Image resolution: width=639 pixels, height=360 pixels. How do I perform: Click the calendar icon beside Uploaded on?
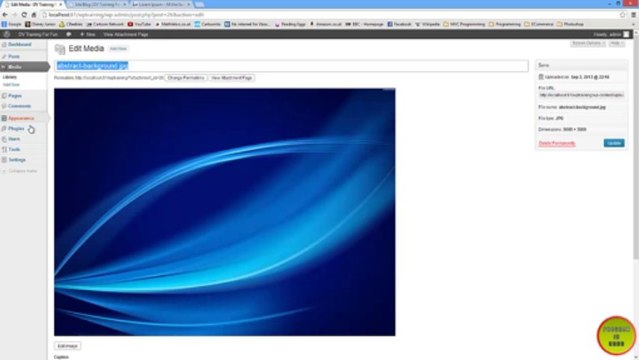pyautogui.click(x=541, y=77)
